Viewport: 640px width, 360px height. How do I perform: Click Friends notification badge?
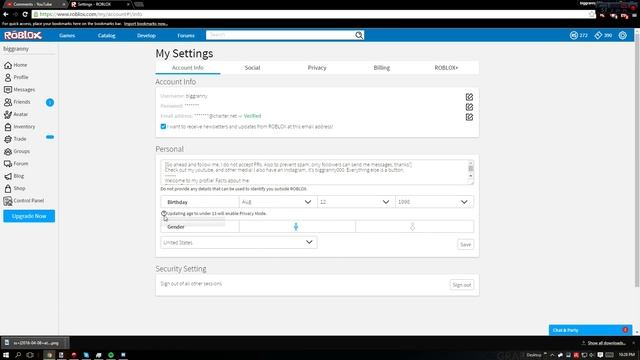[50, 102]
